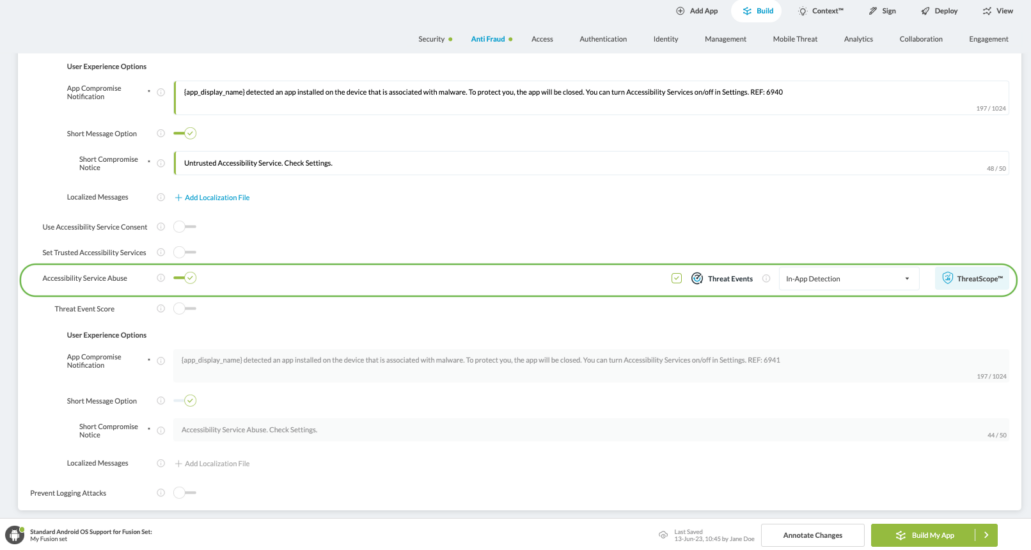Click the Add App plus icon
This screenshot has width=1031, height=550.
click(x=681, y=11)
